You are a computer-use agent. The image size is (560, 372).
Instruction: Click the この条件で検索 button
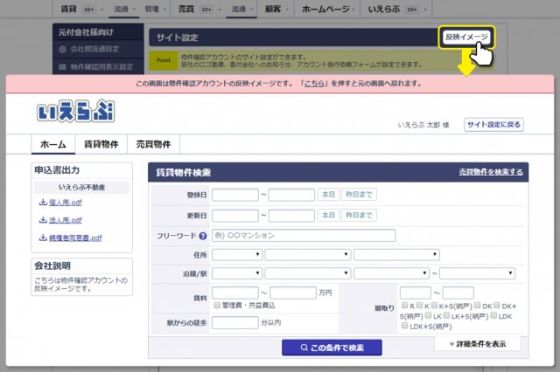tap(332, 347)
